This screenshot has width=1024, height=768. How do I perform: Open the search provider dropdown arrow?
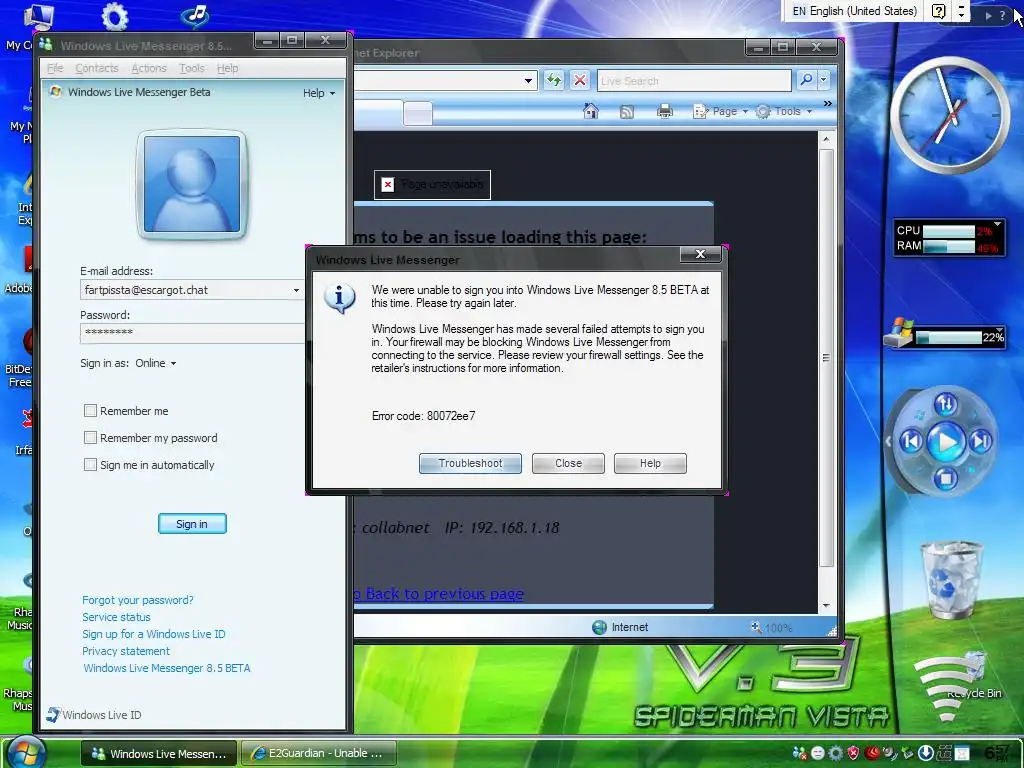click(824, 80)
